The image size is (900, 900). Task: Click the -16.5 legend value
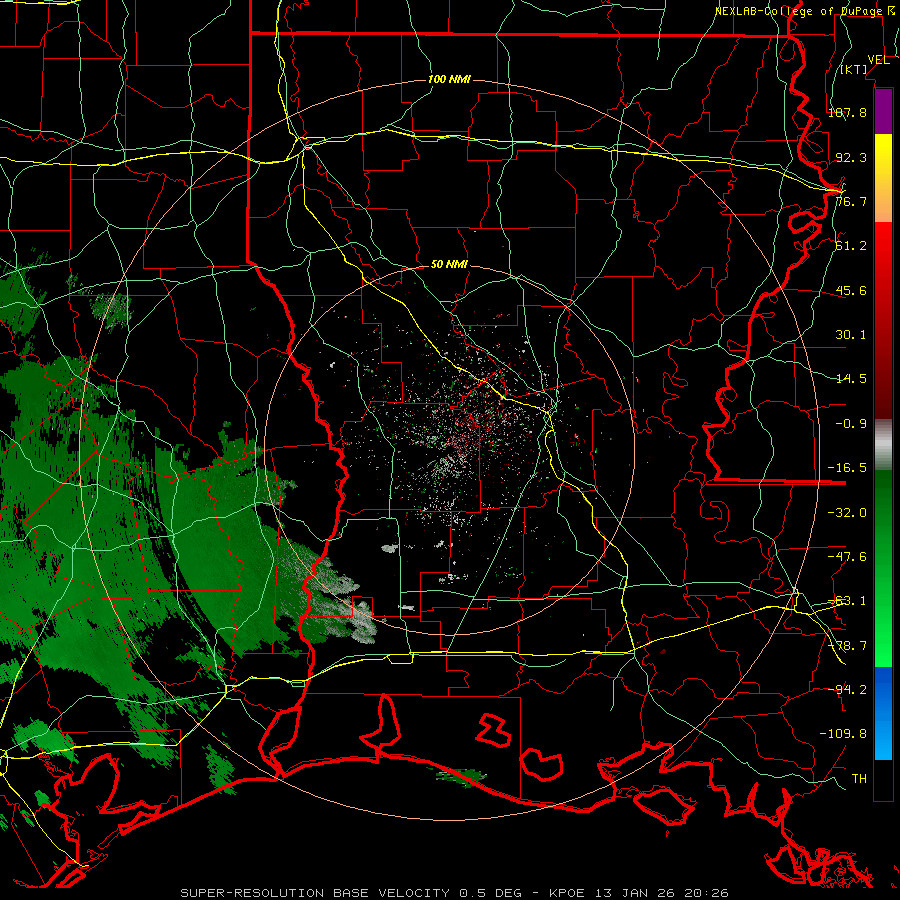(x=847, y=468)
